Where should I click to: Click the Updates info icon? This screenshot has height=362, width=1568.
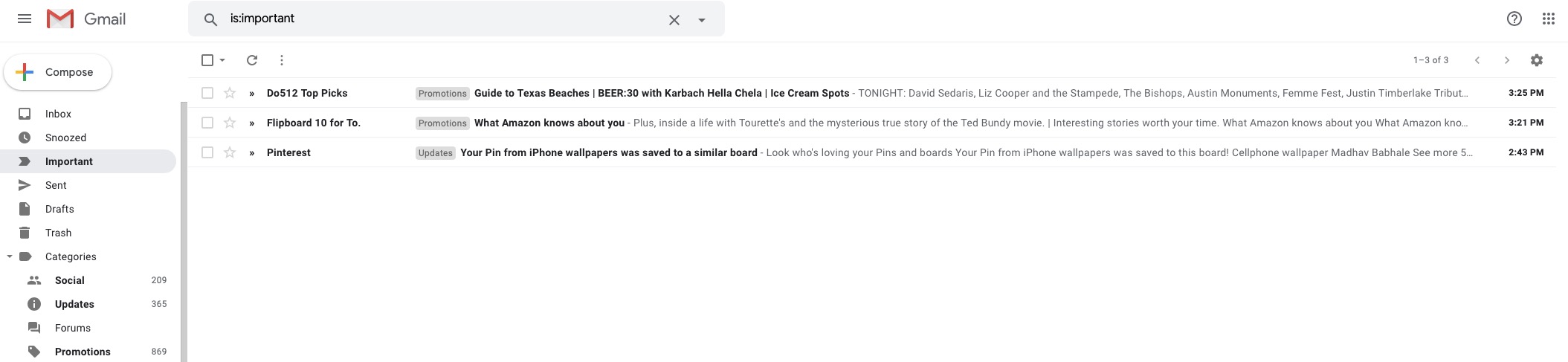pos(34,304)
